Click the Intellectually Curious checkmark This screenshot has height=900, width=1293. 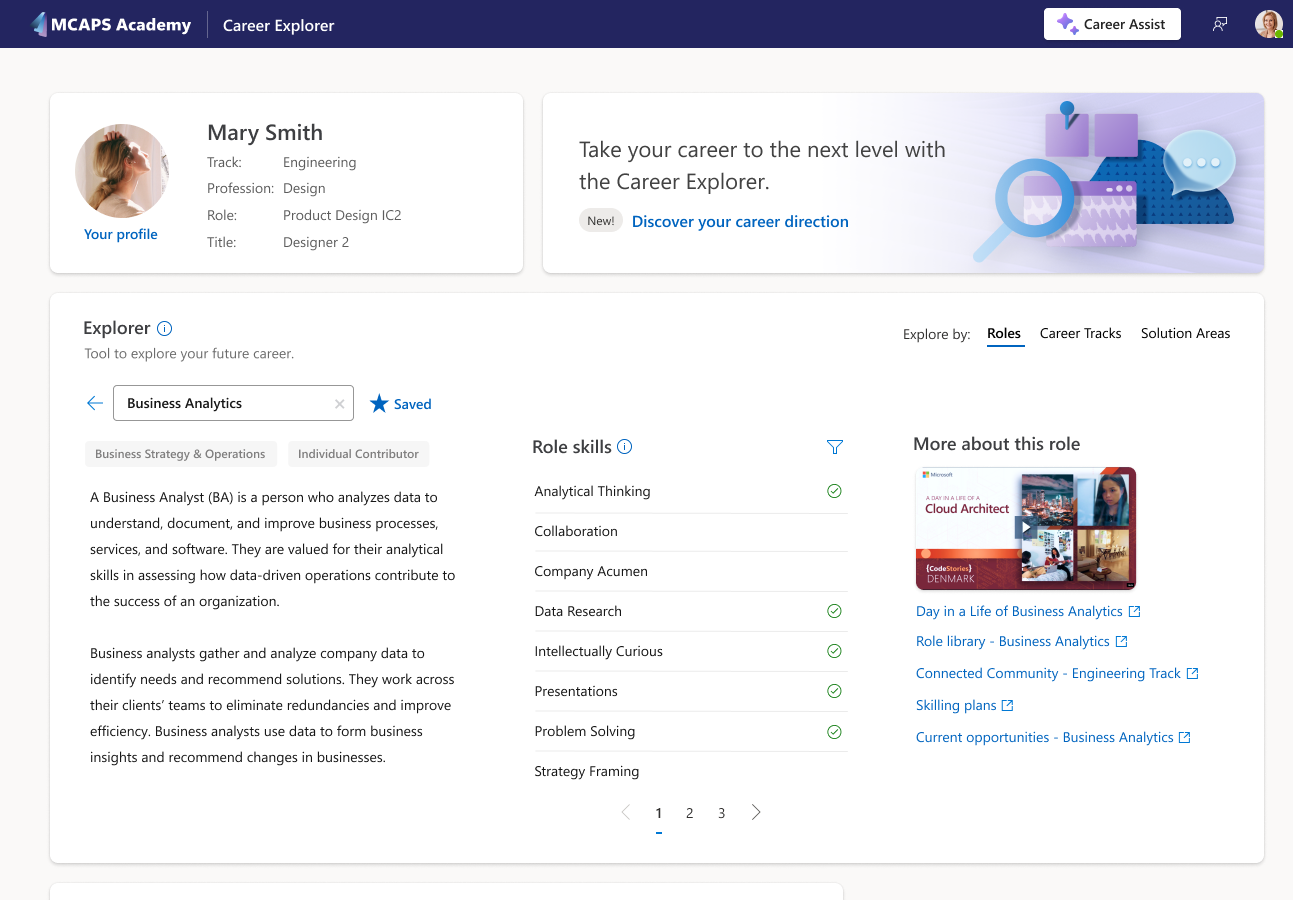[x=834, y=651]
